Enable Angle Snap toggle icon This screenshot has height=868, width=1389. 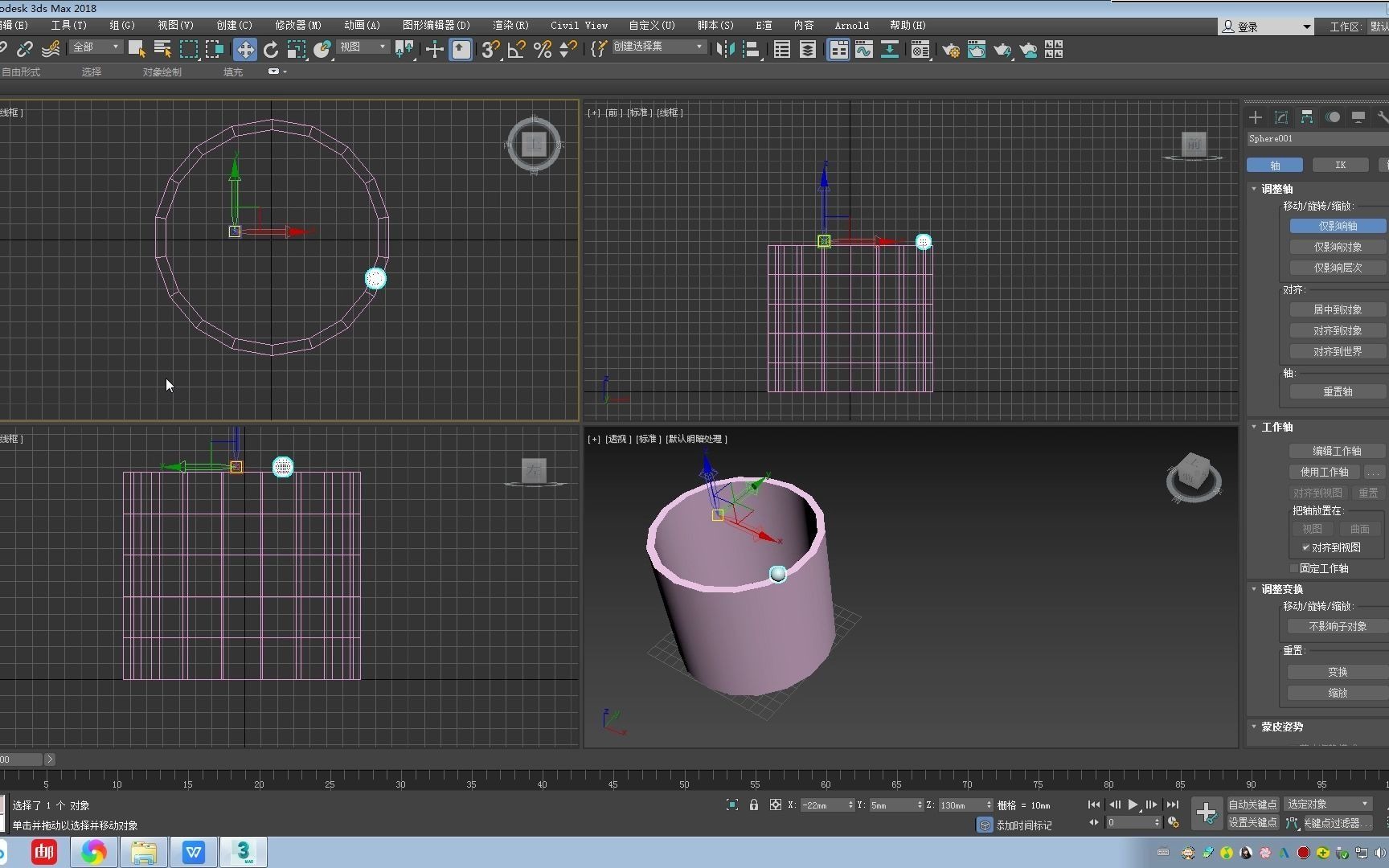pos(518,49)
